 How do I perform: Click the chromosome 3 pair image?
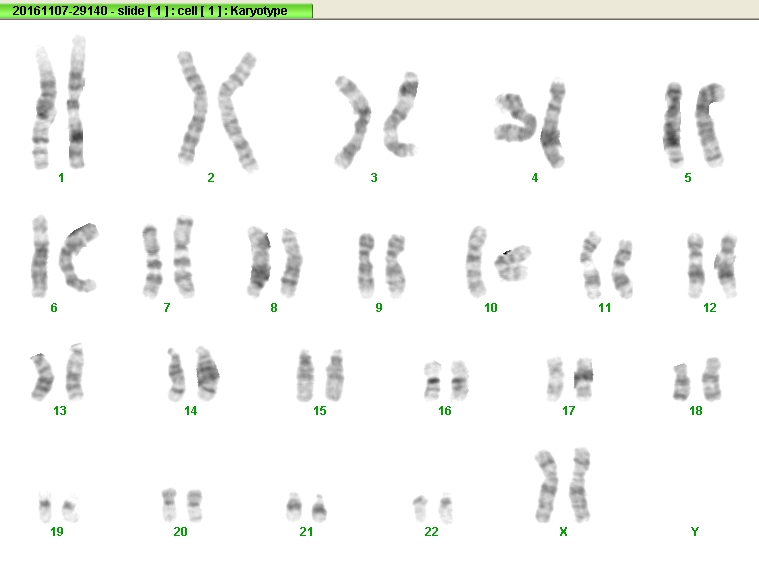376,120
